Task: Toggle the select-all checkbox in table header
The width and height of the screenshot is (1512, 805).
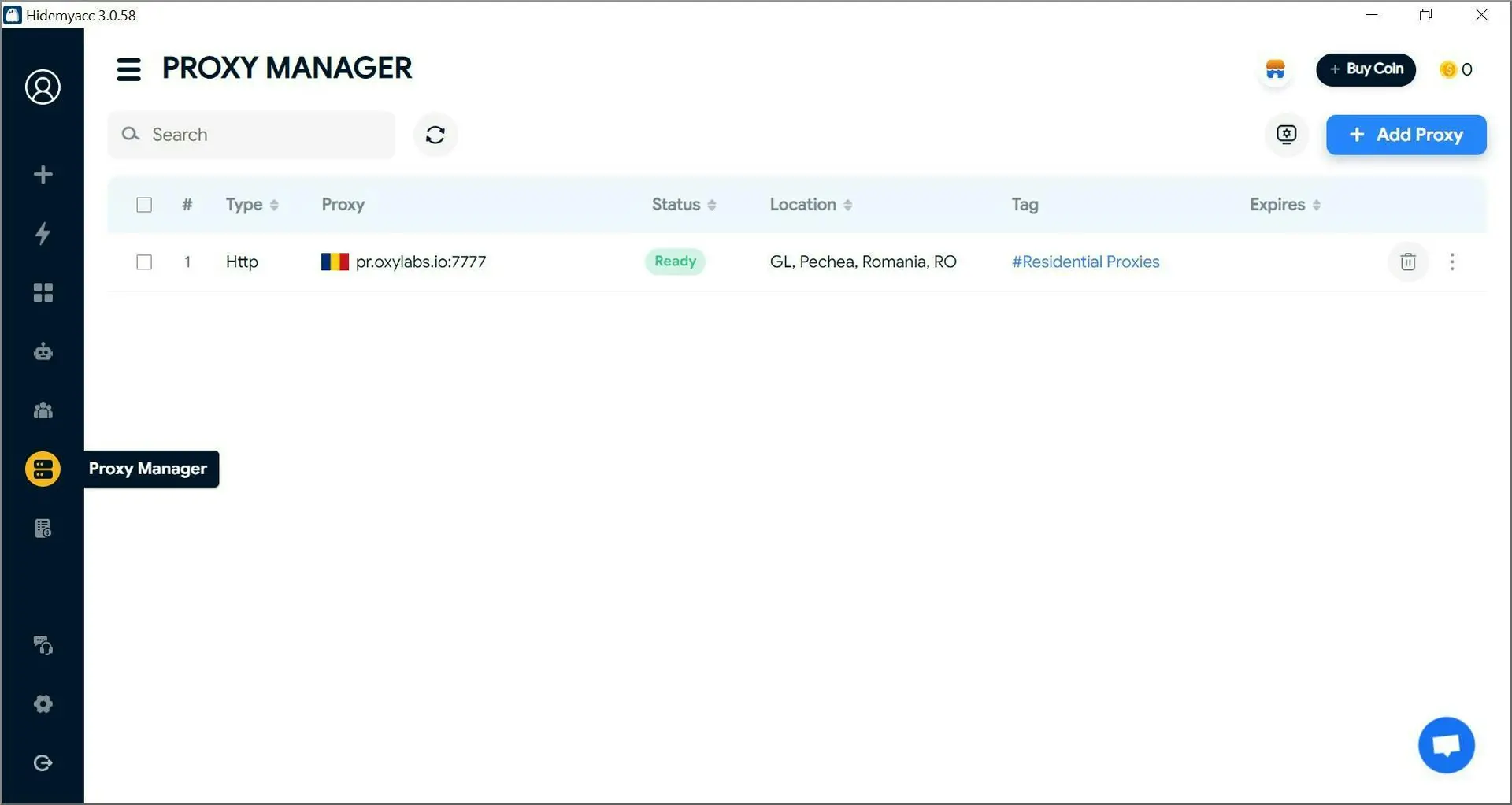Action: (144, 205)
